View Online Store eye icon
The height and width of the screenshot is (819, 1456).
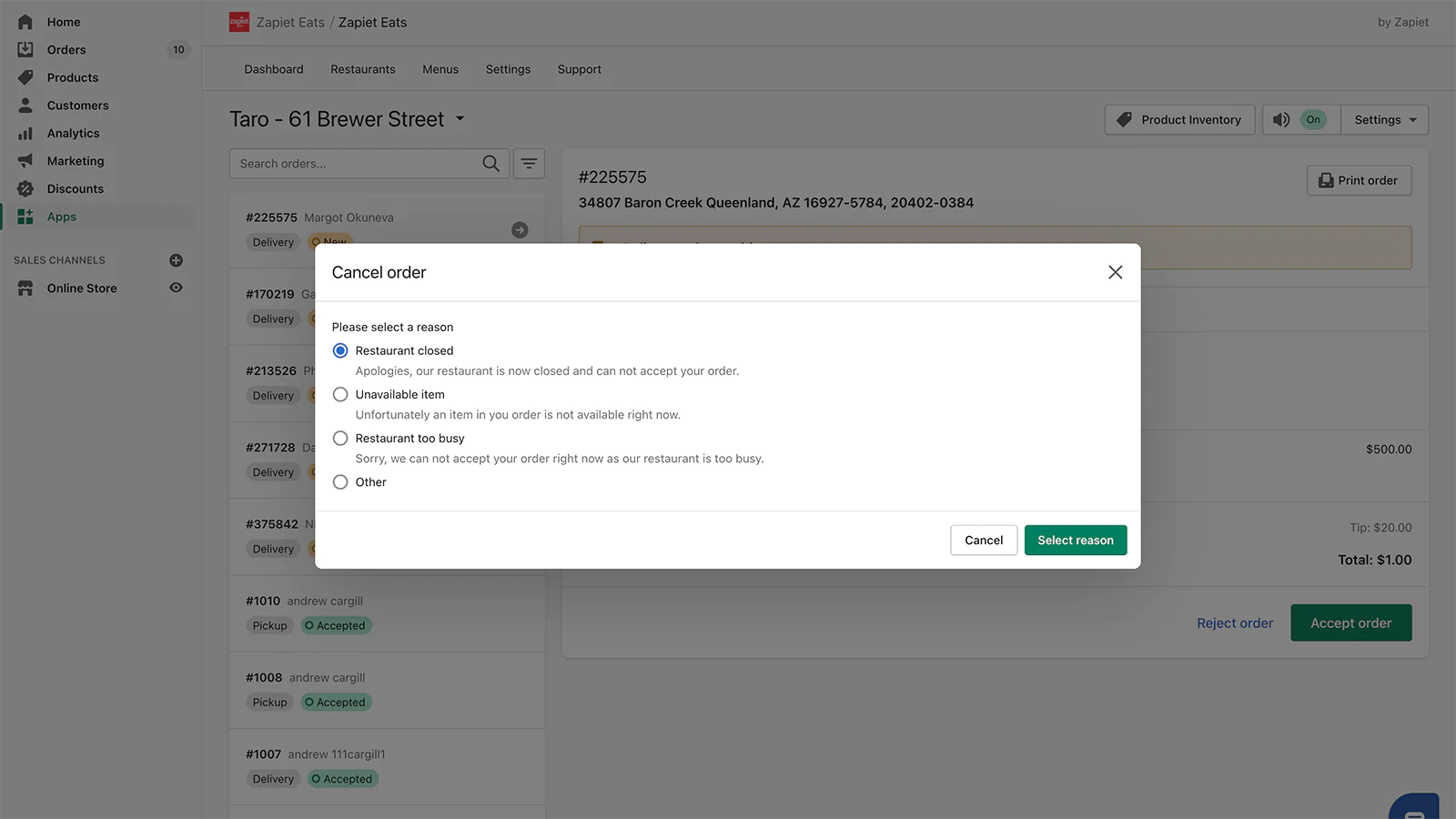point(177,288)
